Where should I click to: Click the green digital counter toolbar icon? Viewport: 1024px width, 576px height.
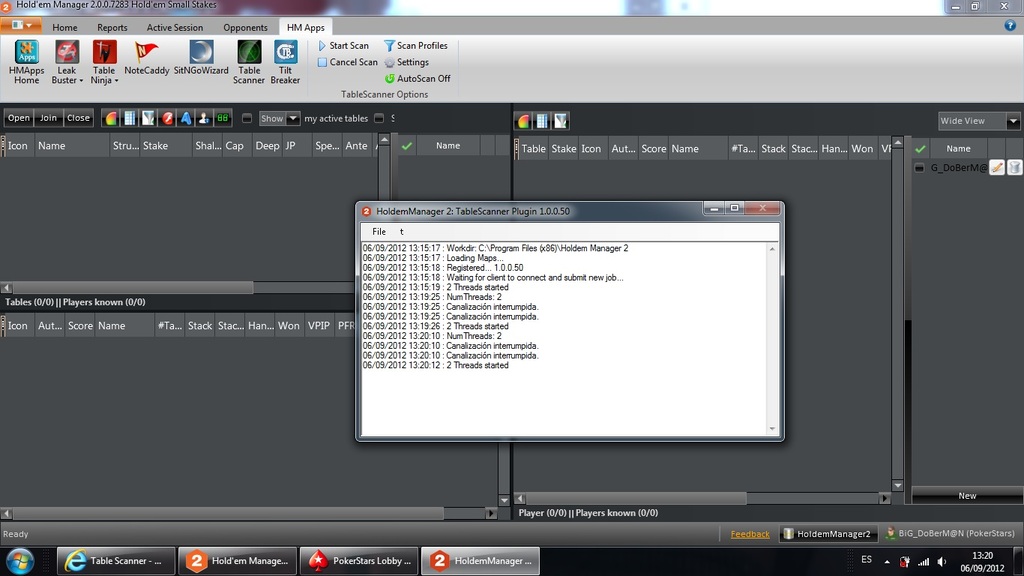tap(222, 118)
